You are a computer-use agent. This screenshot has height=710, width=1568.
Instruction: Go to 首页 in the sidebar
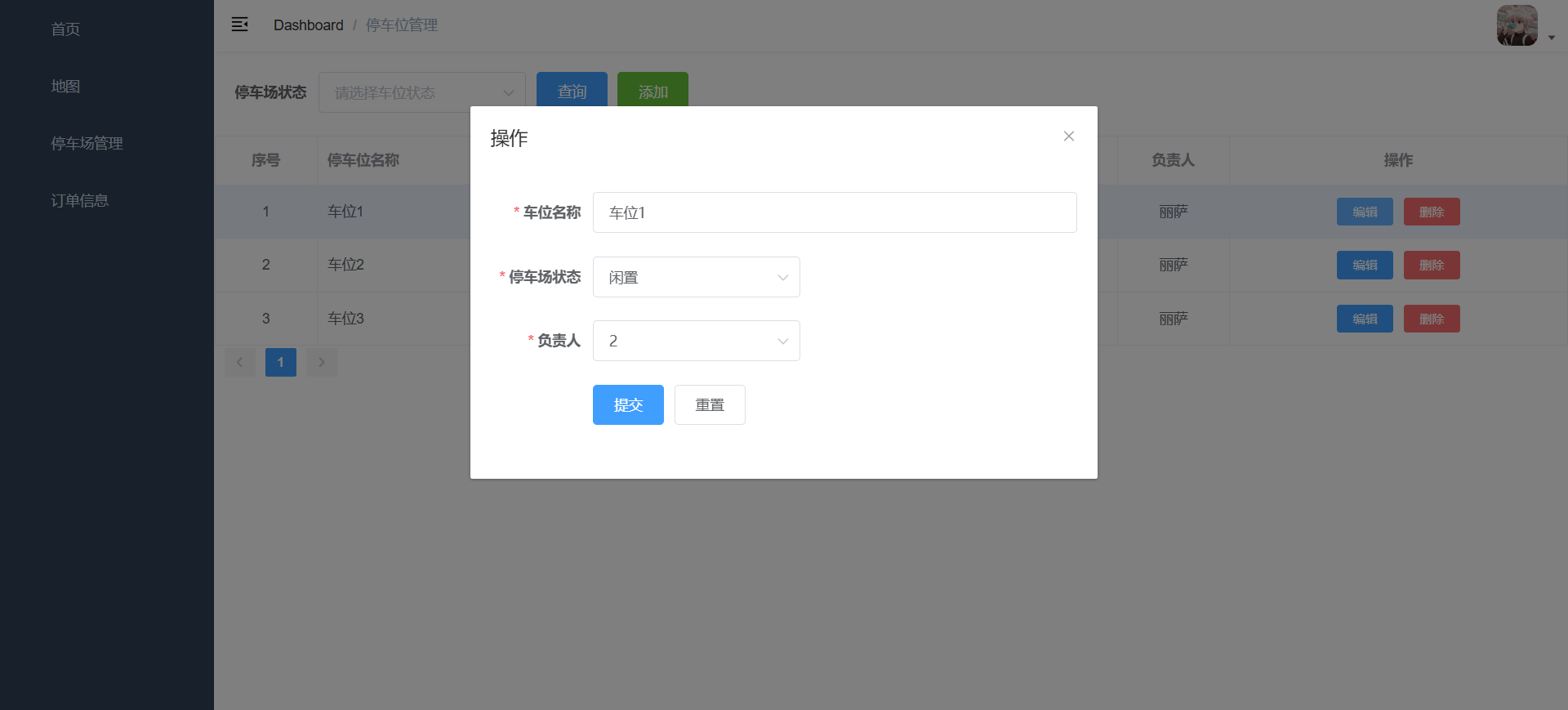[x=65, y=29]
